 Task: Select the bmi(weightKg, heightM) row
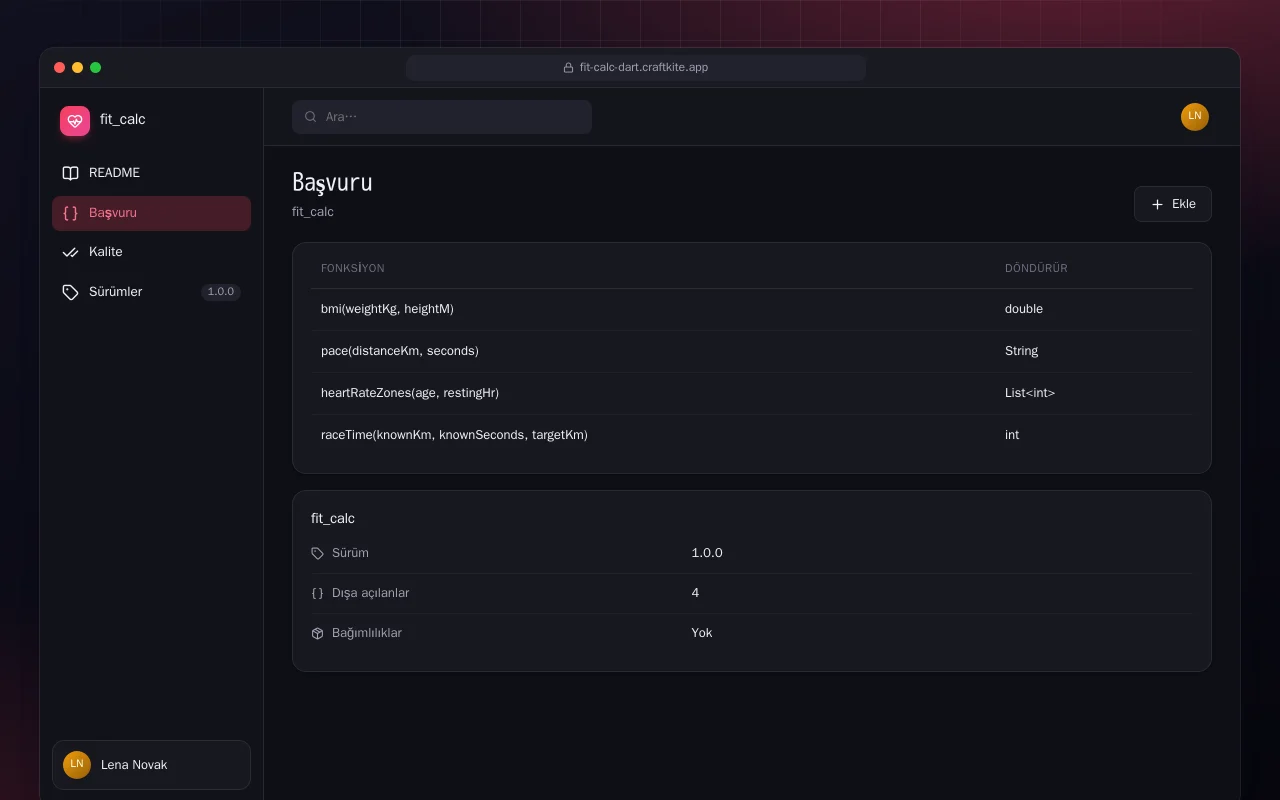click(752, 309)
